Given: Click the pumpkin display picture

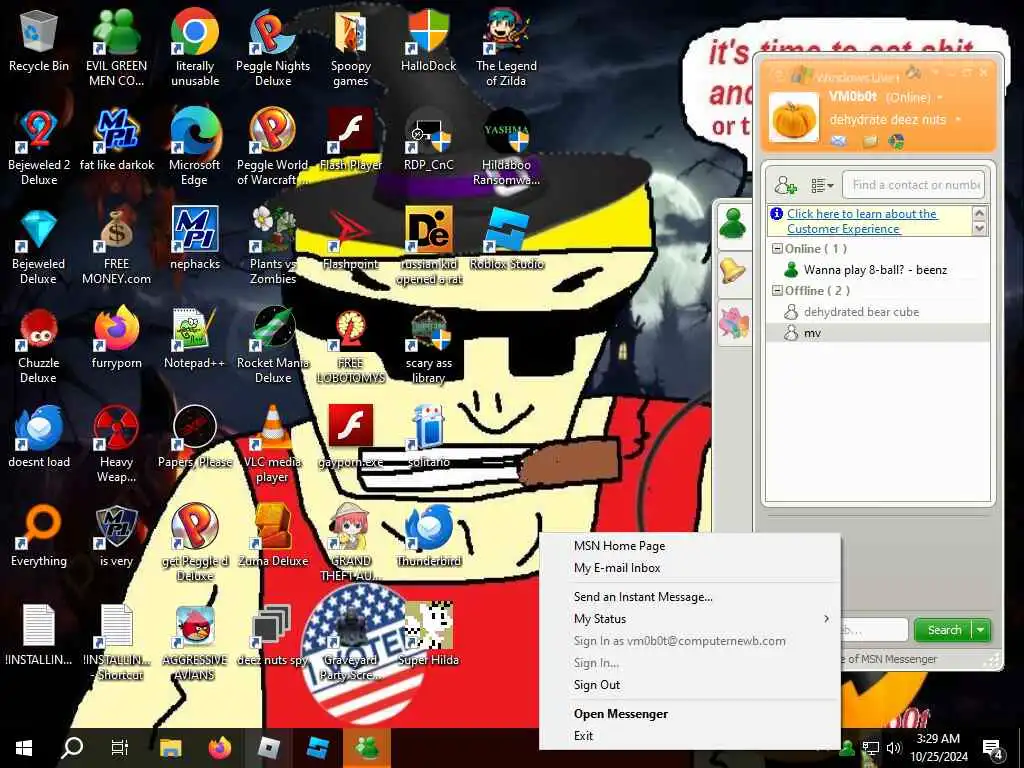Looking at the screenshot, I should 793,117.
